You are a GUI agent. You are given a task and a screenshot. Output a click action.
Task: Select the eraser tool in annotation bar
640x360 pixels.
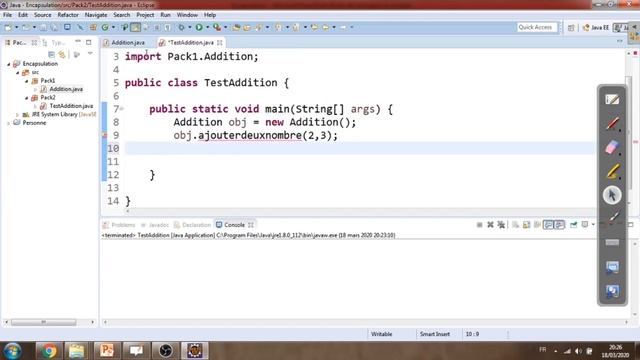[612, 147]
